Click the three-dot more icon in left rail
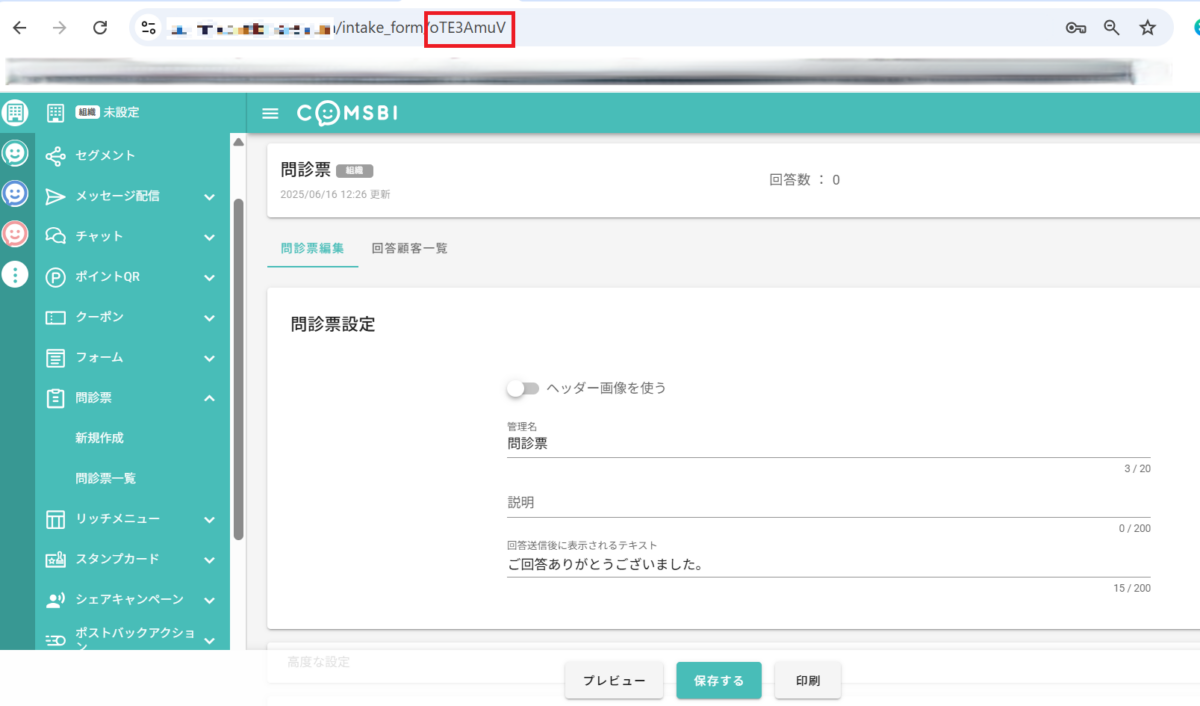The height and width of the screenshot is (706, 1200). tap(15, 275)
